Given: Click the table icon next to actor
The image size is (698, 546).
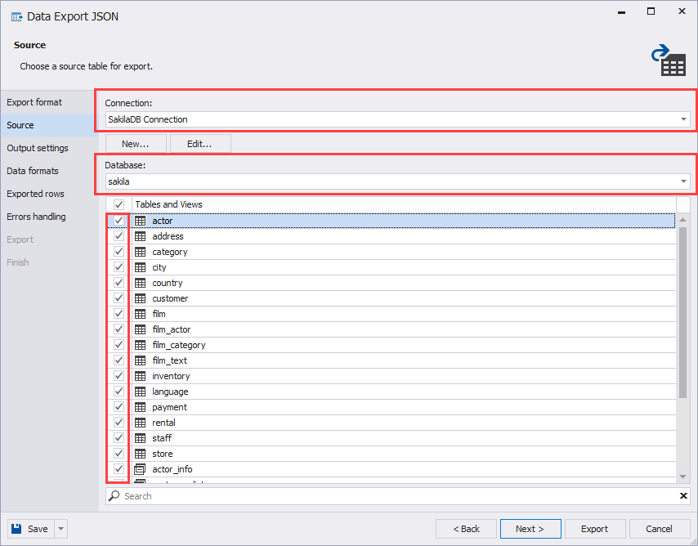Looking at the screenshot, I should (140, 221).
